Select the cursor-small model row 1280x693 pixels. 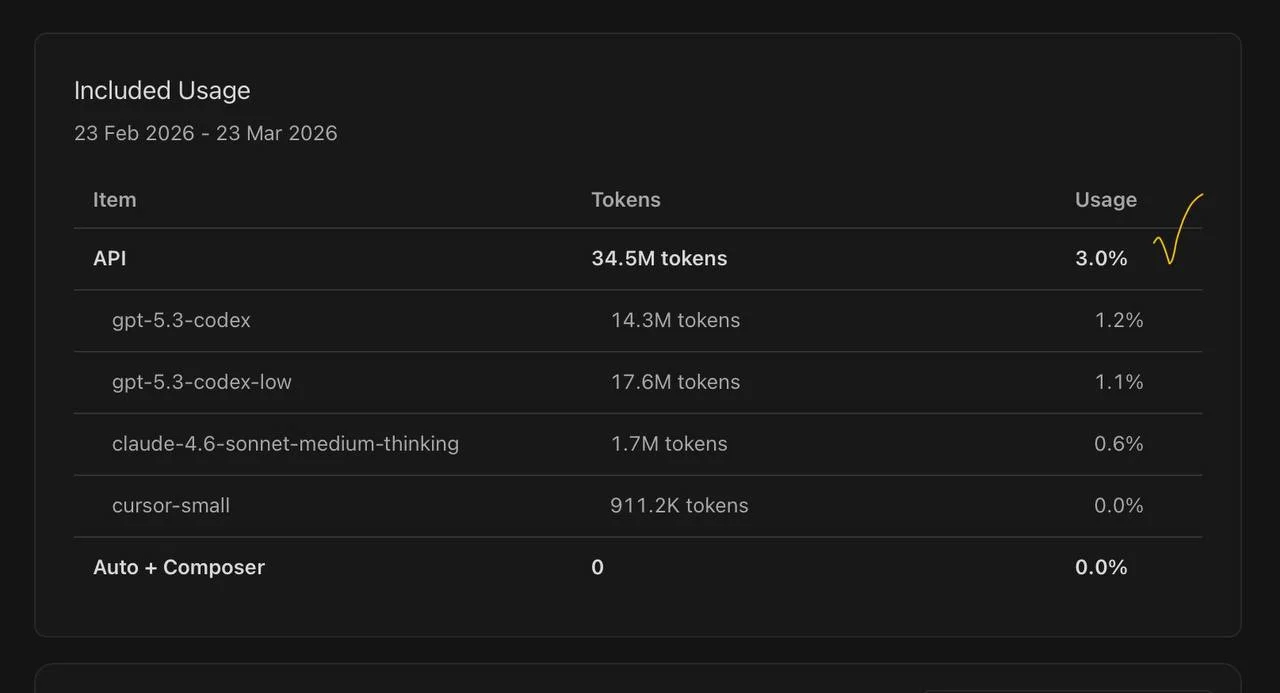171,505
